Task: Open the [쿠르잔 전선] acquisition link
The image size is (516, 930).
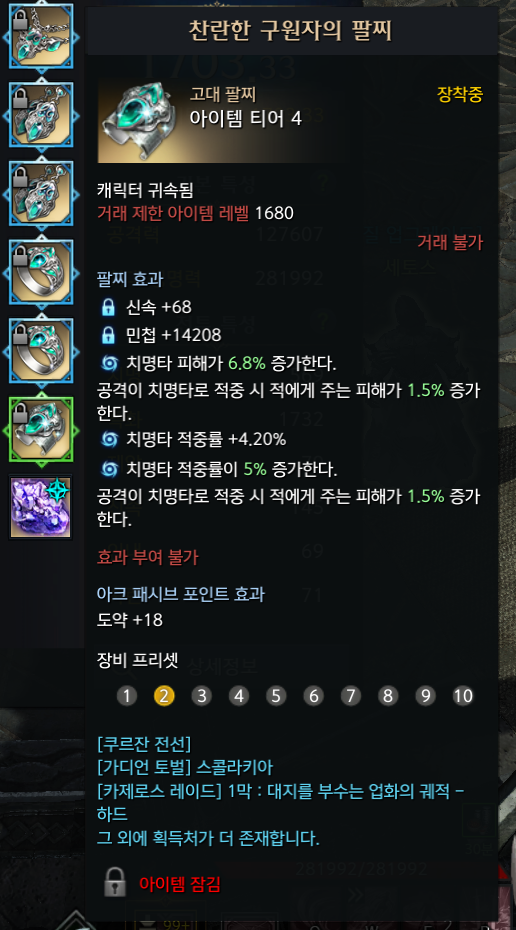Action: pyautogui.click(x=144, y=743)
